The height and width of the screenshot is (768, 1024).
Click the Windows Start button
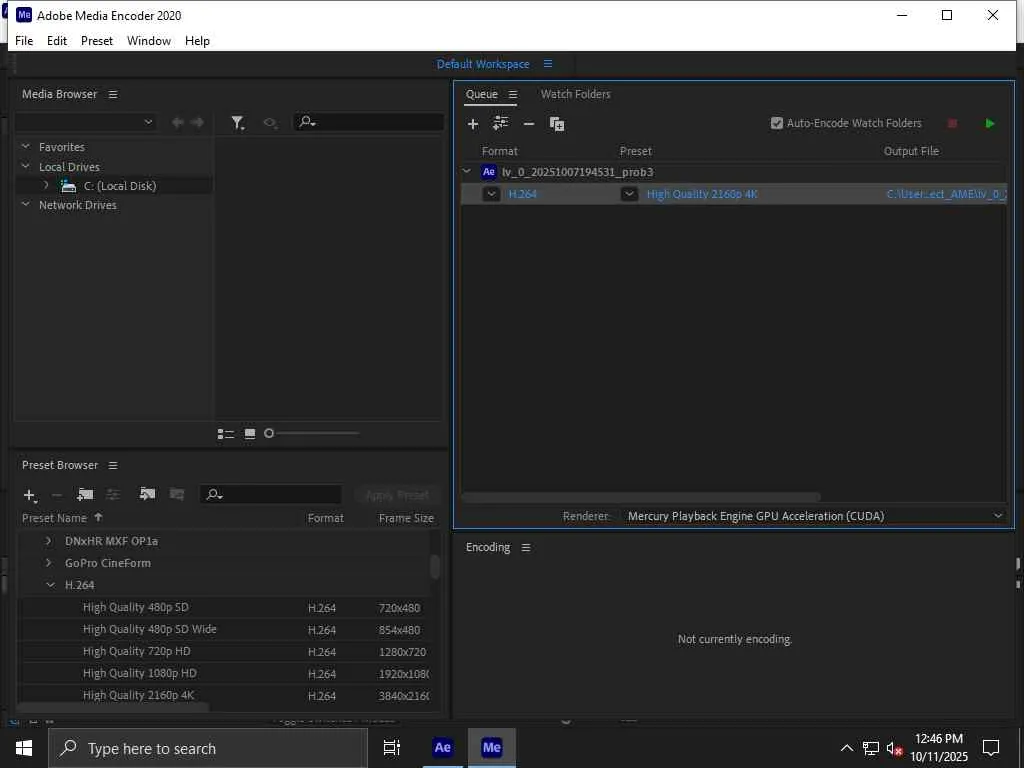pos(24,748)
